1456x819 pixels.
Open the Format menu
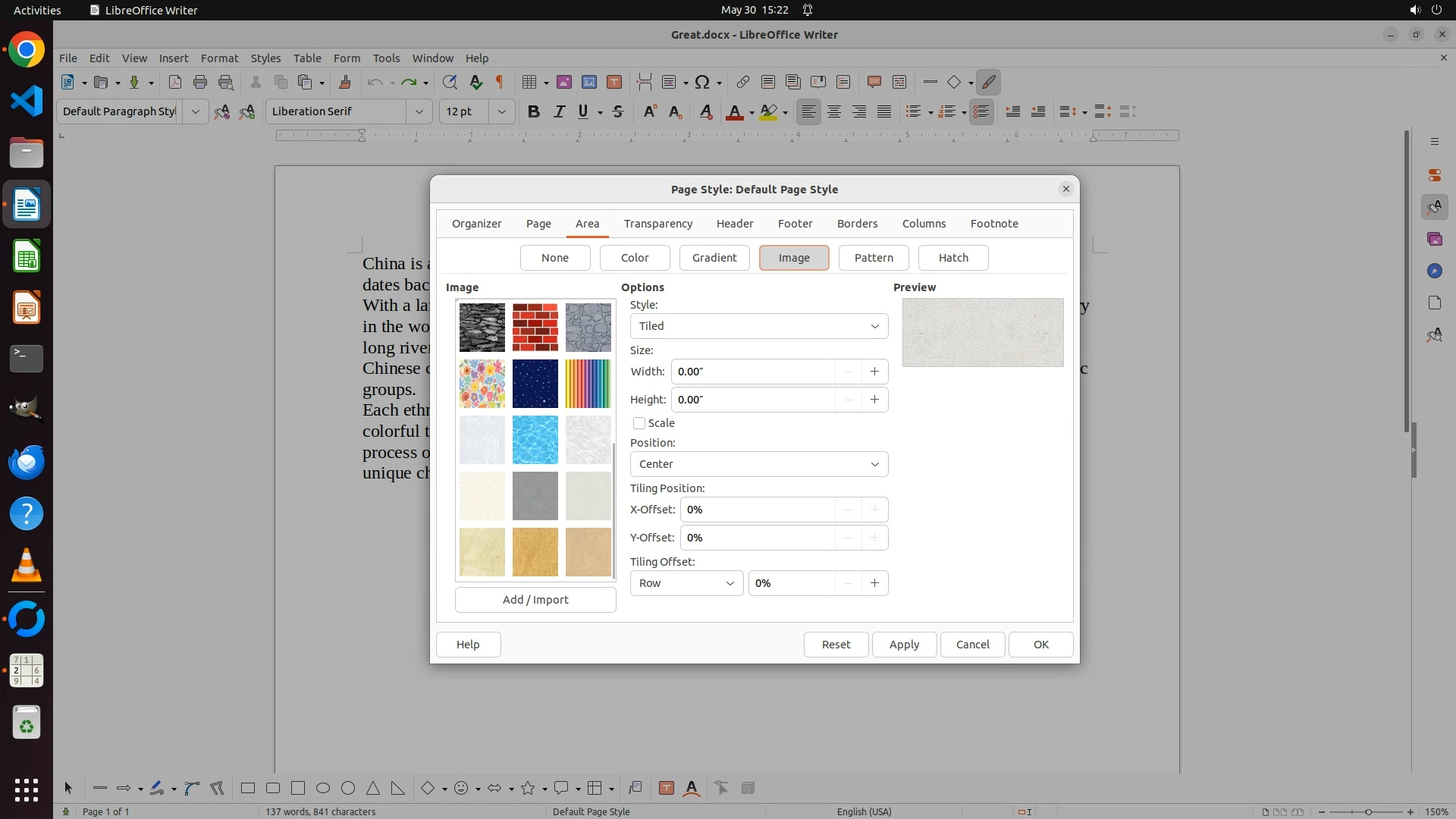coord(219,58)
